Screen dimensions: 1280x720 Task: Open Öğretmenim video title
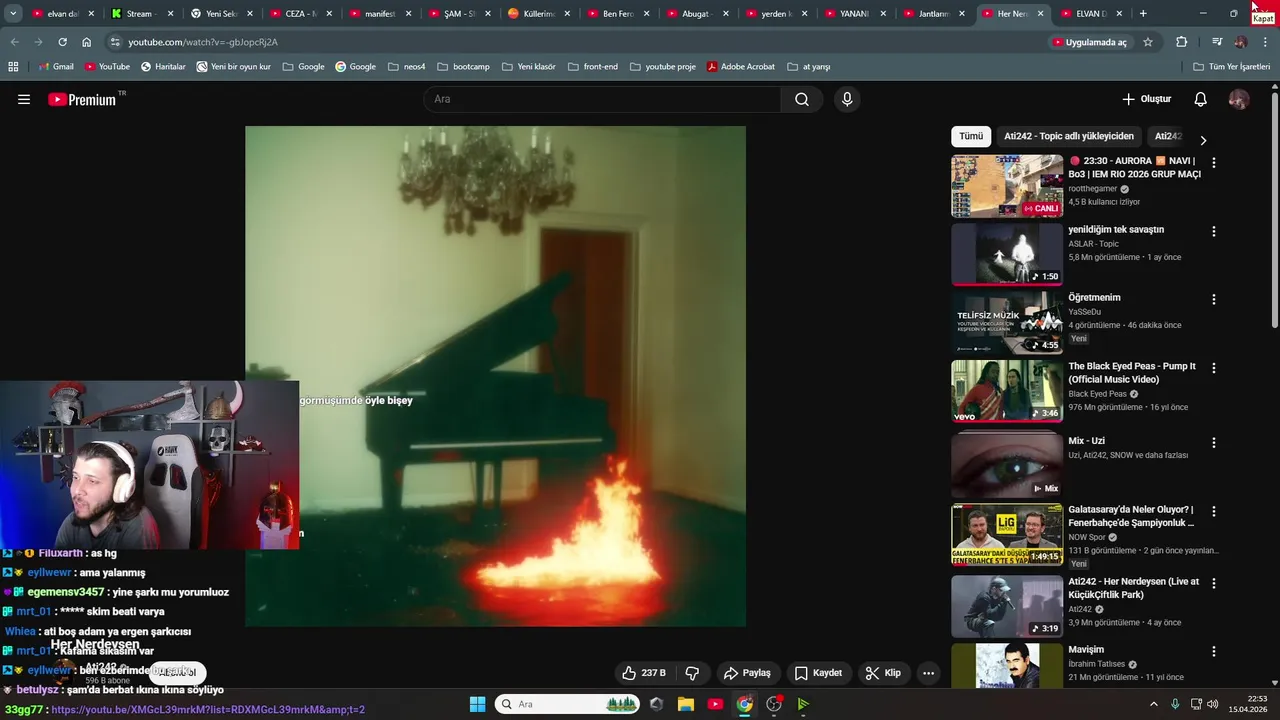1094,297
